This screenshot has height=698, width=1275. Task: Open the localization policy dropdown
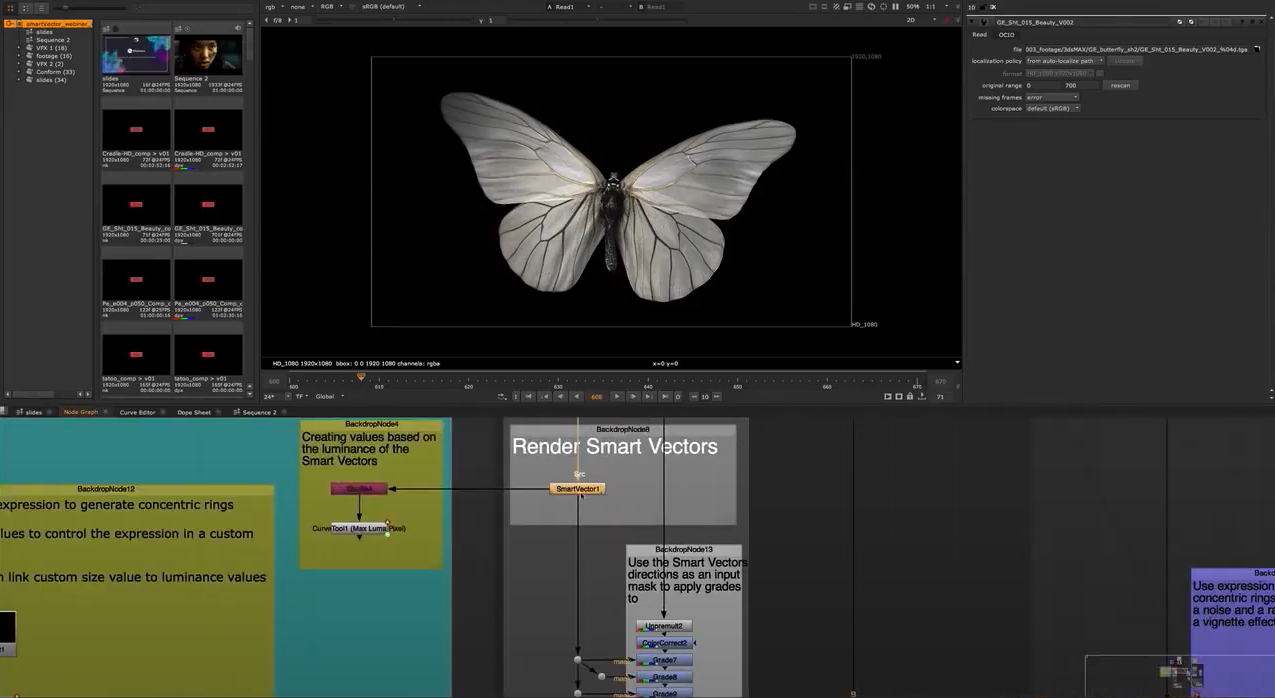[1065, 61]
